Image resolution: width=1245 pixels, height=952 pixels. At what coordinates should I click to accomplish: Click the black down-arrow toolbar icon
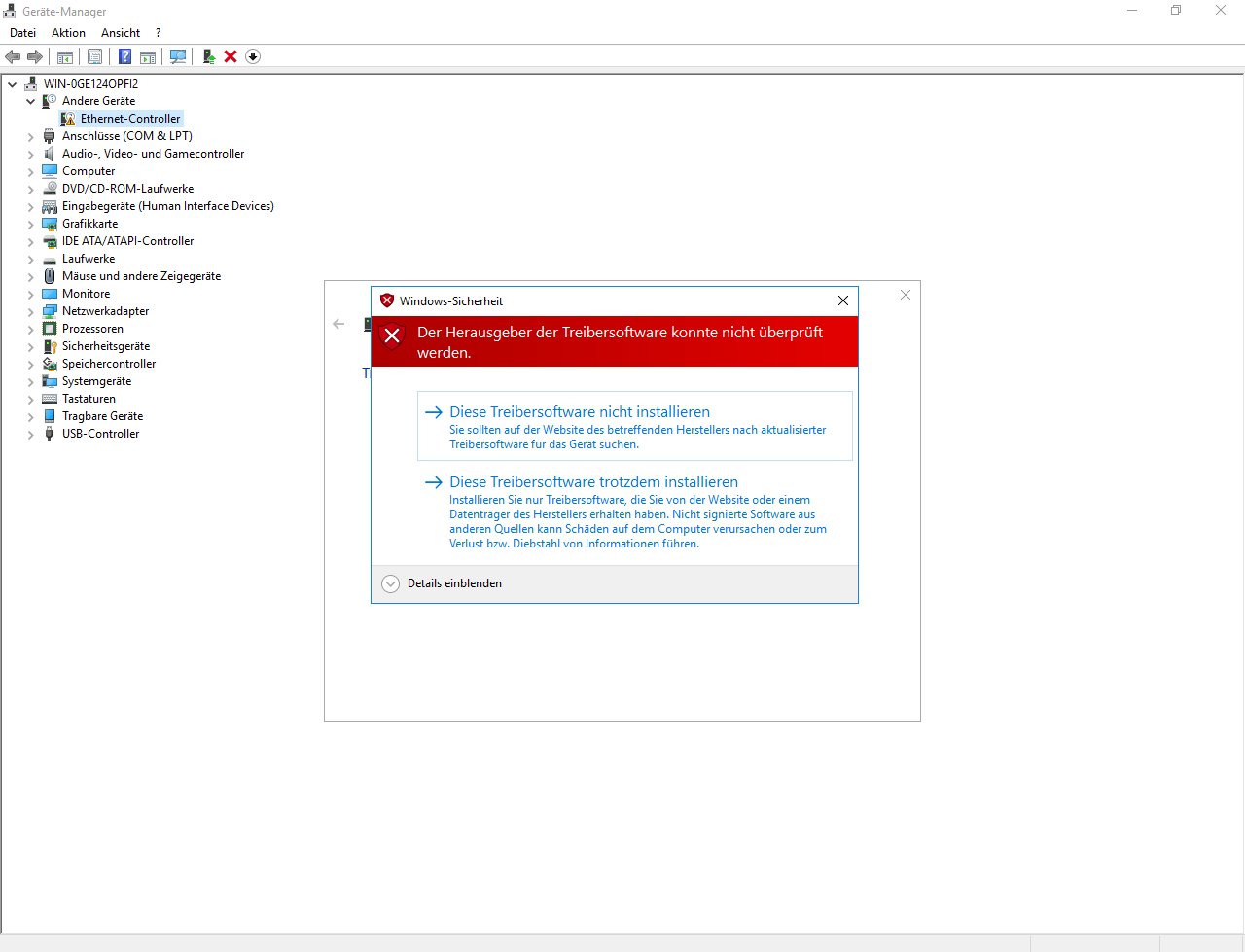[x=253, y=56]
